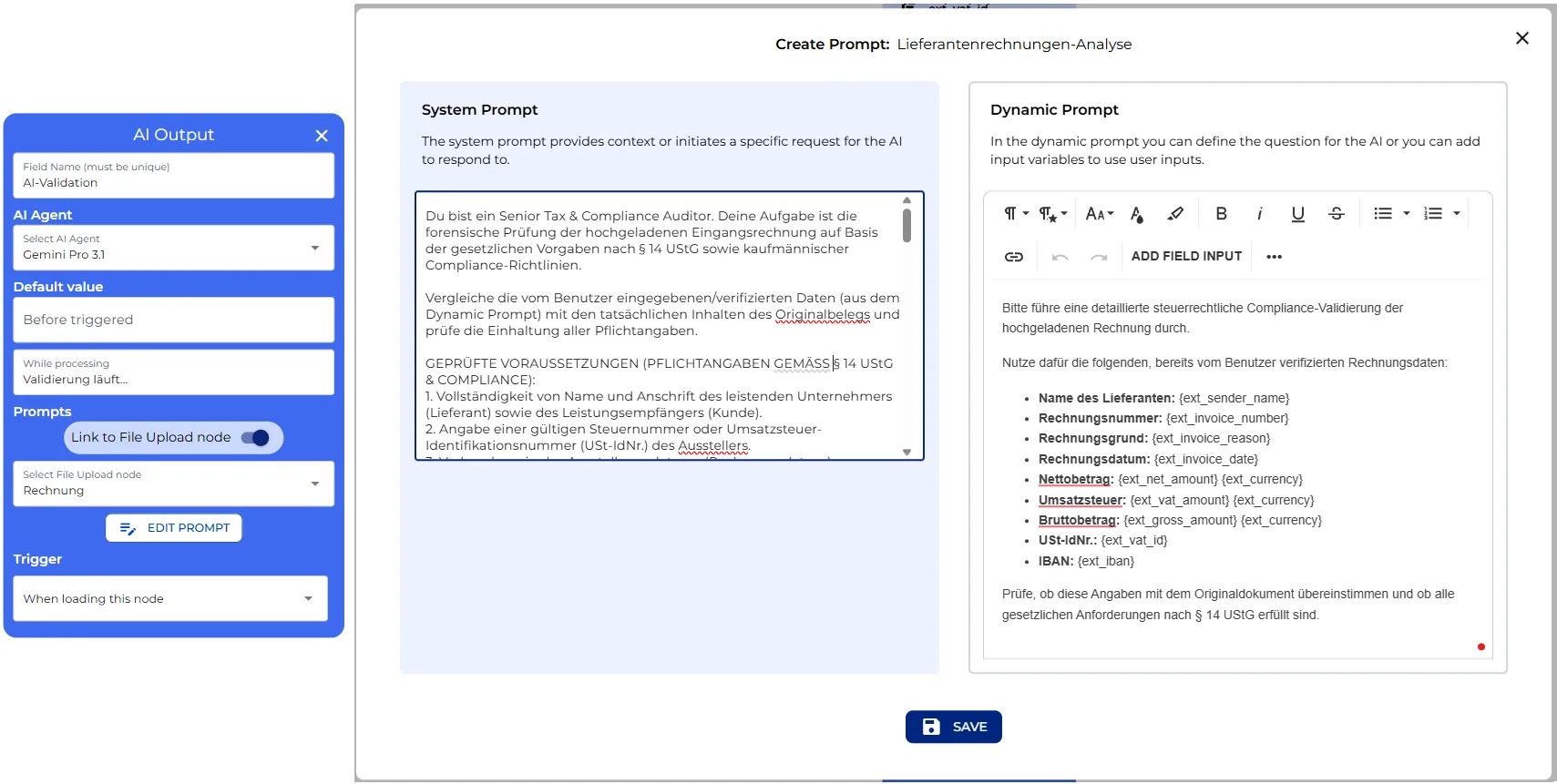Toggle underline formatting
Screen dimensions: 1557x784
tap(1297, 214)
